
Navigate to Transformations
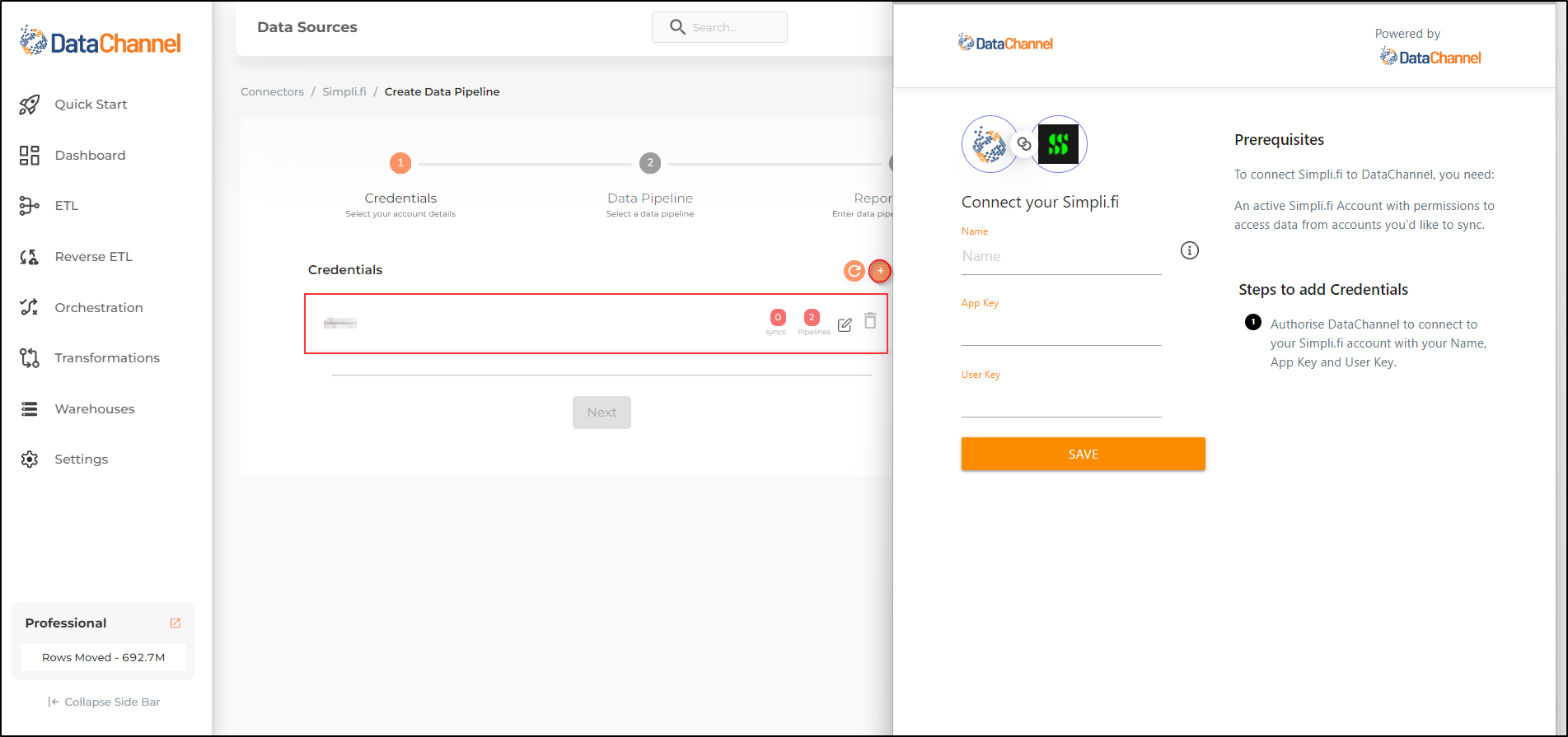(x=107, y=358)
